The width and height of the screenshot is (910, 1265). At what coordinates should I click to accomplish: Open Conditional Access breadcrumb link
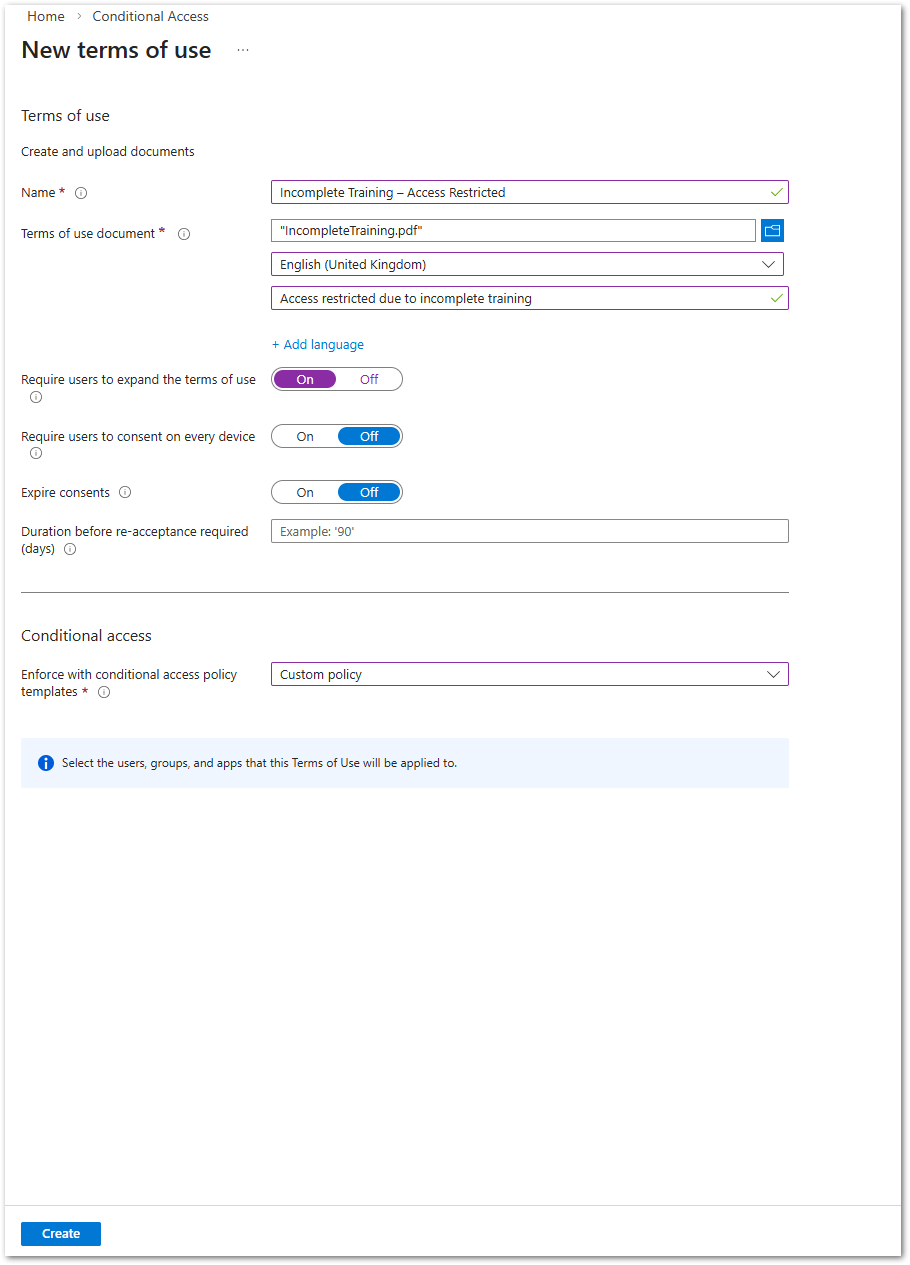pos(151,16)
